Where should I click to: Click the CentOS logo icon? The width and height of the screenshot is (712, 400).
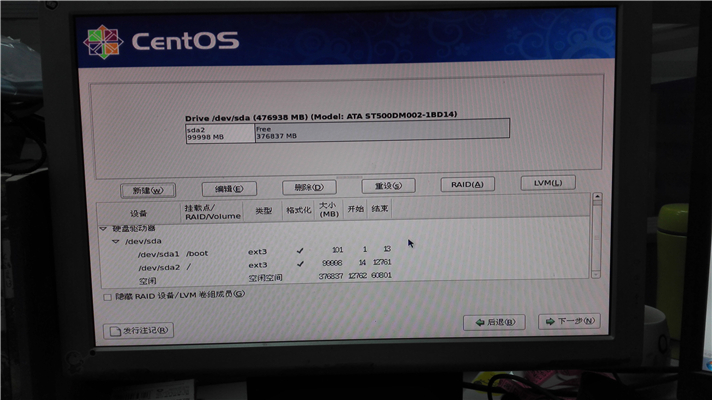click(x=103, y=42)
